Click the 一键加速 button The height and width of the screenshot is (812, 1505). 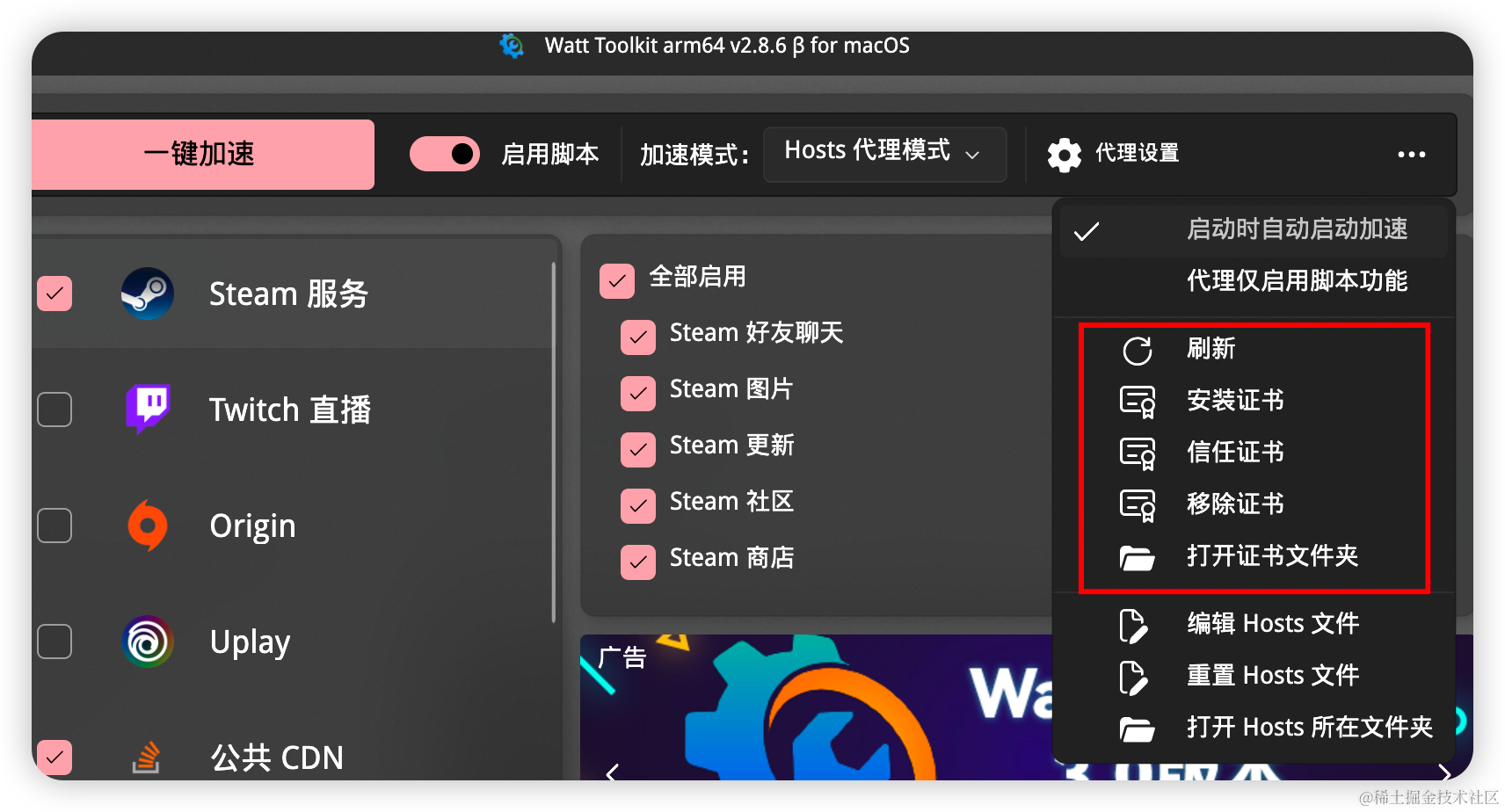tap(203, 155)
